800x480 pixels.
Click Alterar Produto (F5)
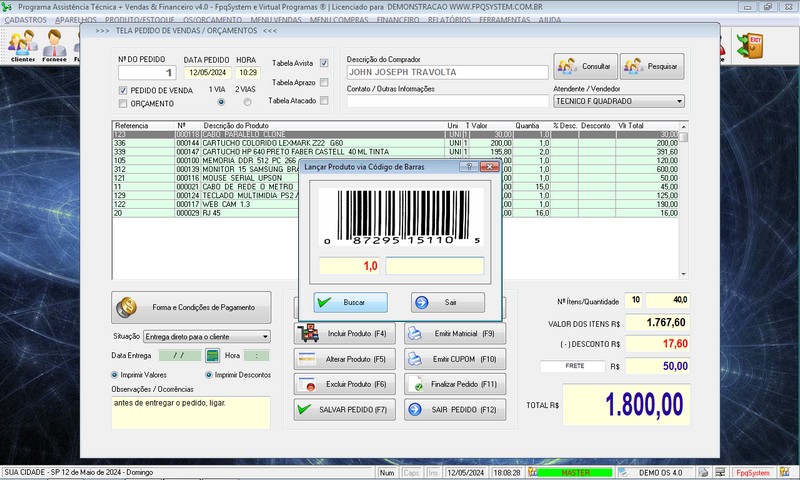tap(344, 359)
